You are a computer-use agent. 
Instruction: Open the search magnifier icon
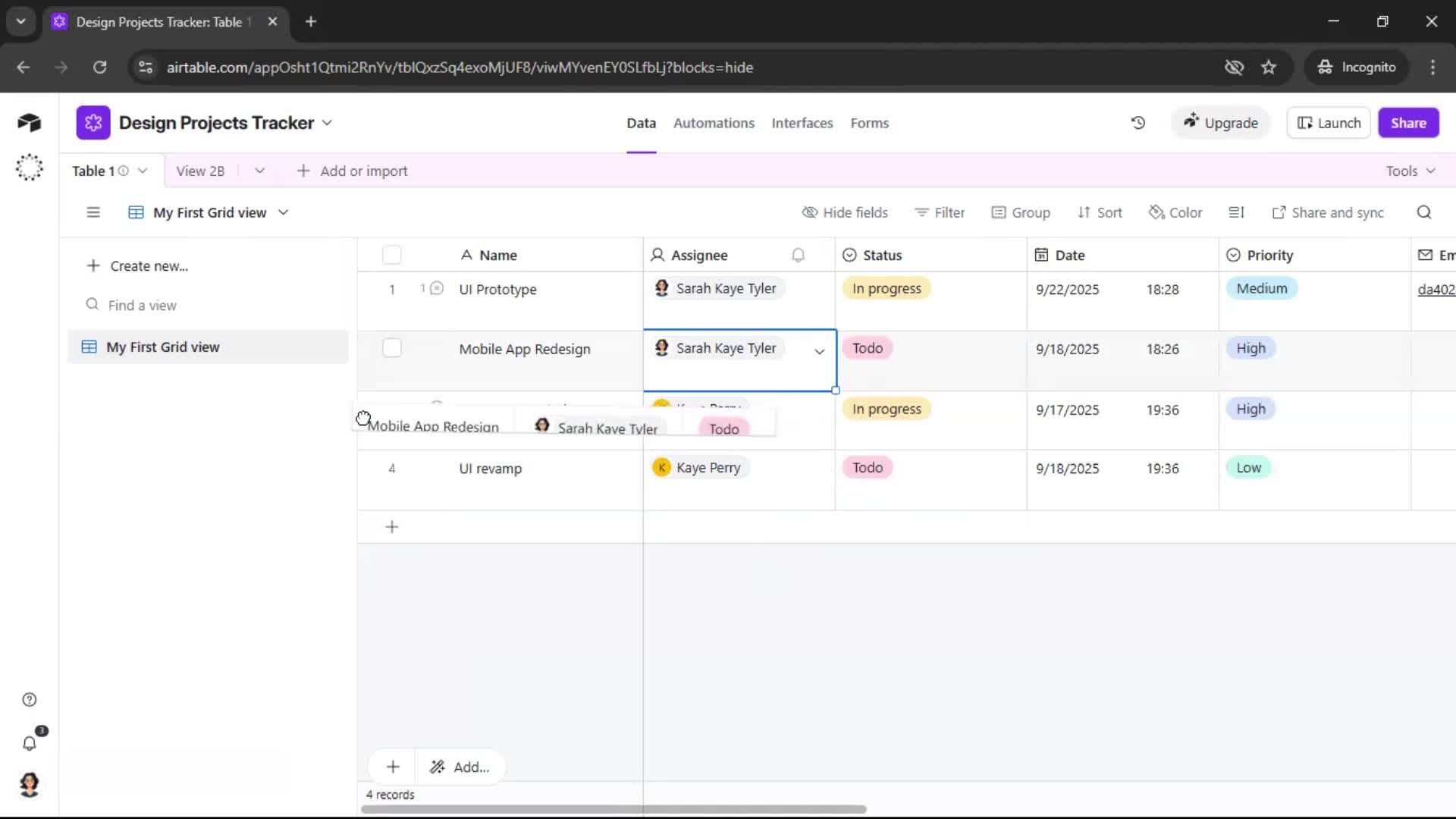[x=1424, y=212]
